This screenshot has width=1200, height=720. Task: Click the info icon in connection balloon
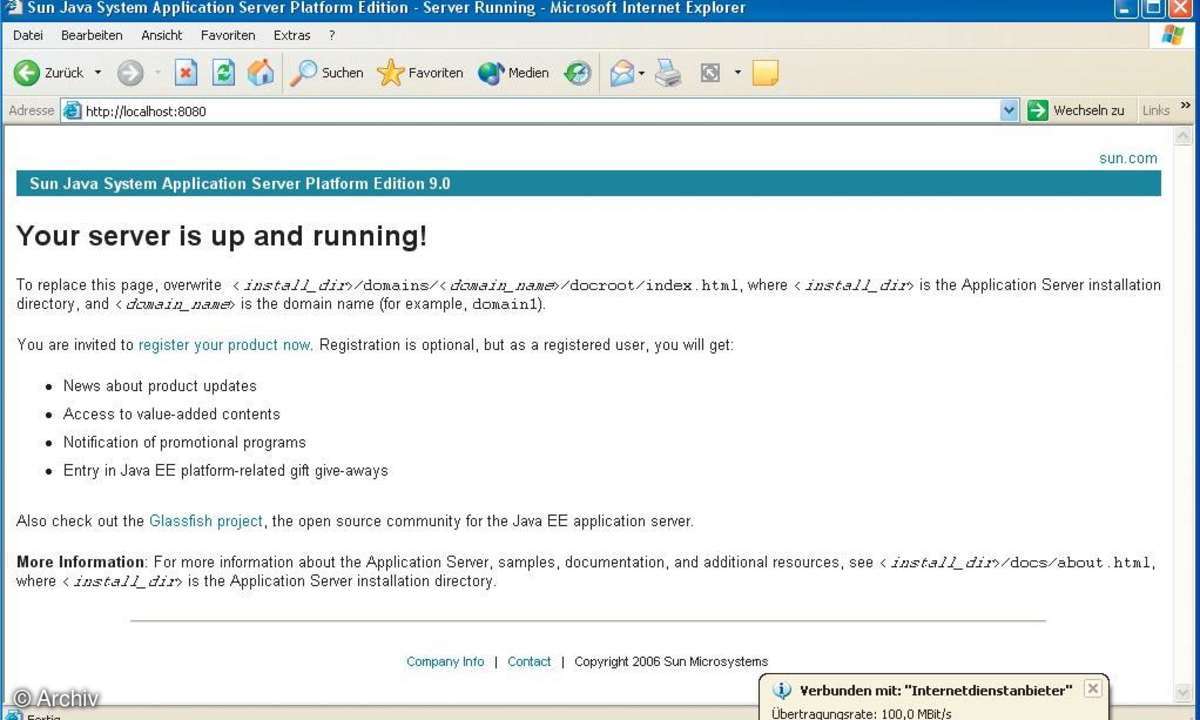[782, 690]
